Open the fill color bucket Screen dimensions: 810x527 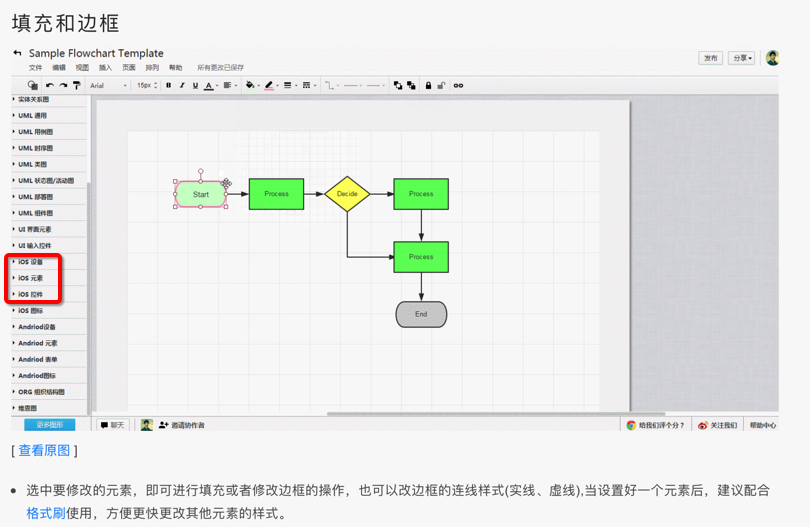click(252, 85)
